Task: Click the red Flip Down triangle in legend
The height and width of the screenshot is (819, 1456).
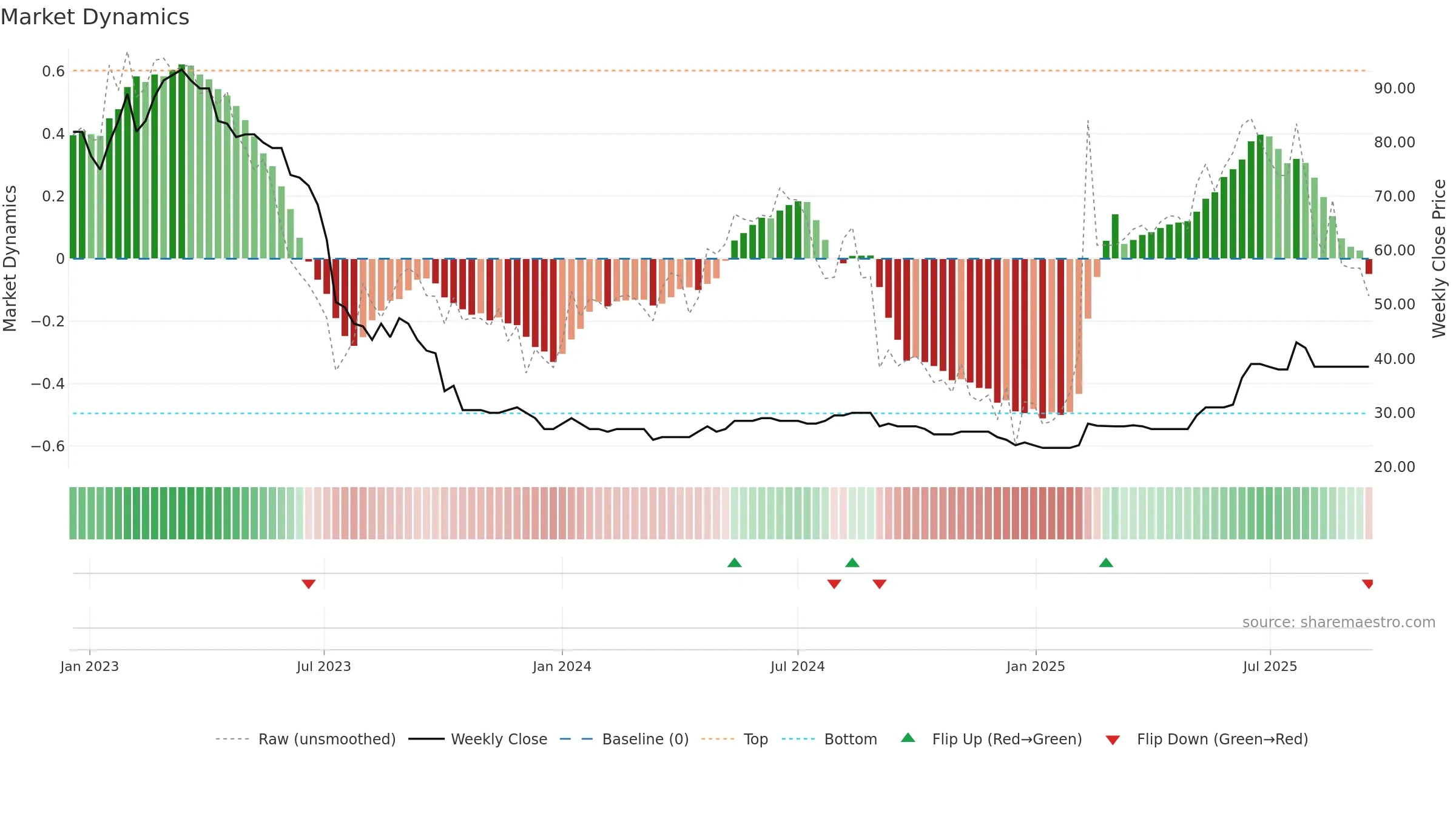Action: pos(1113,740)
